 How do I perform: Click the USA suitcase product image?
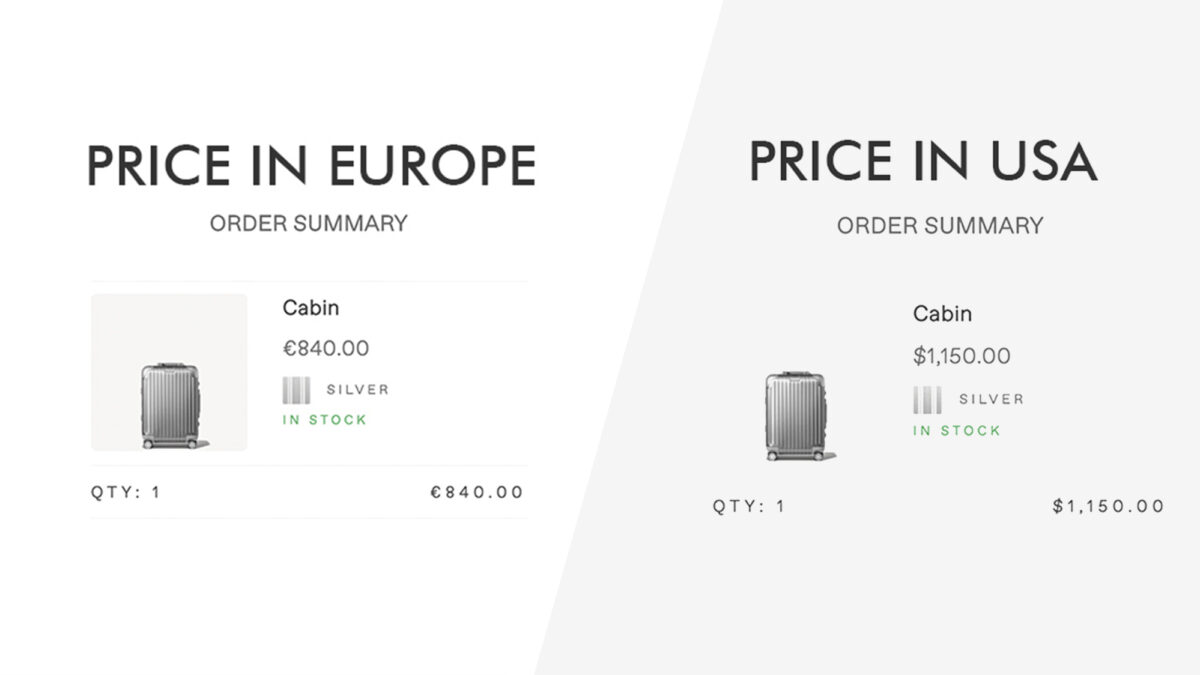799,415
